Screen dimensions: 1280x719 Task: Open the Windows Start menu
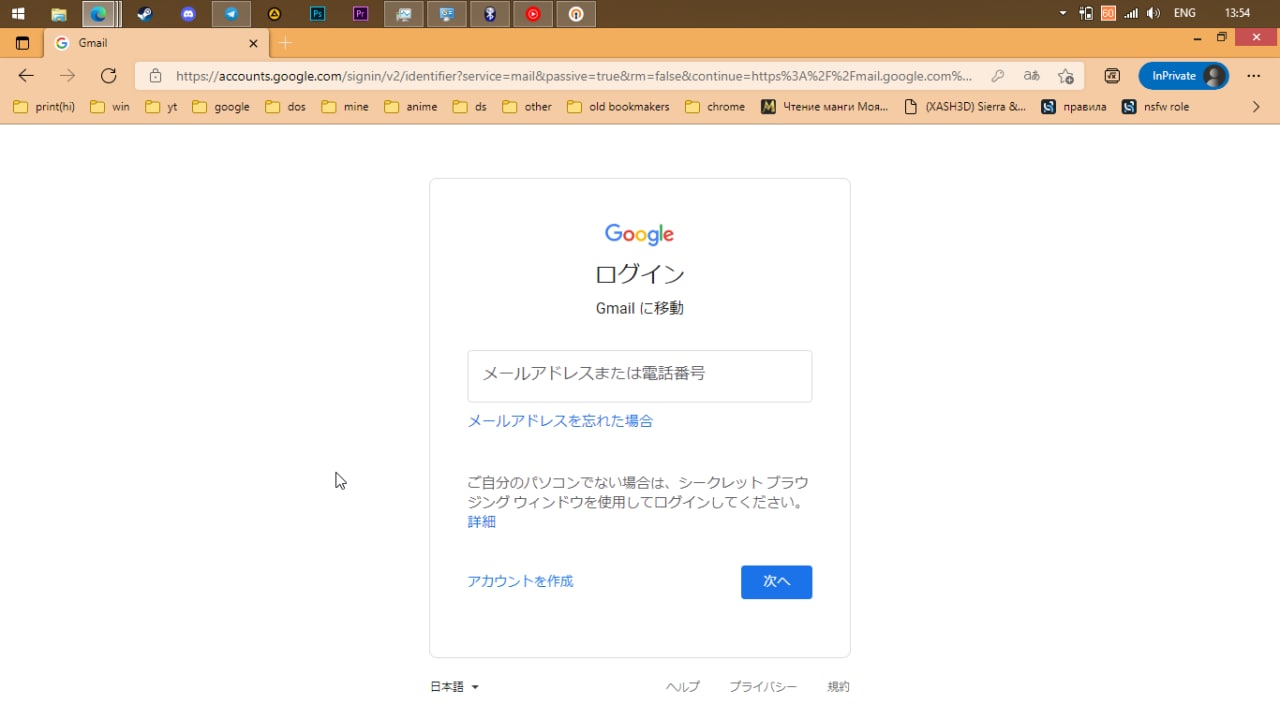pos(17,14)
